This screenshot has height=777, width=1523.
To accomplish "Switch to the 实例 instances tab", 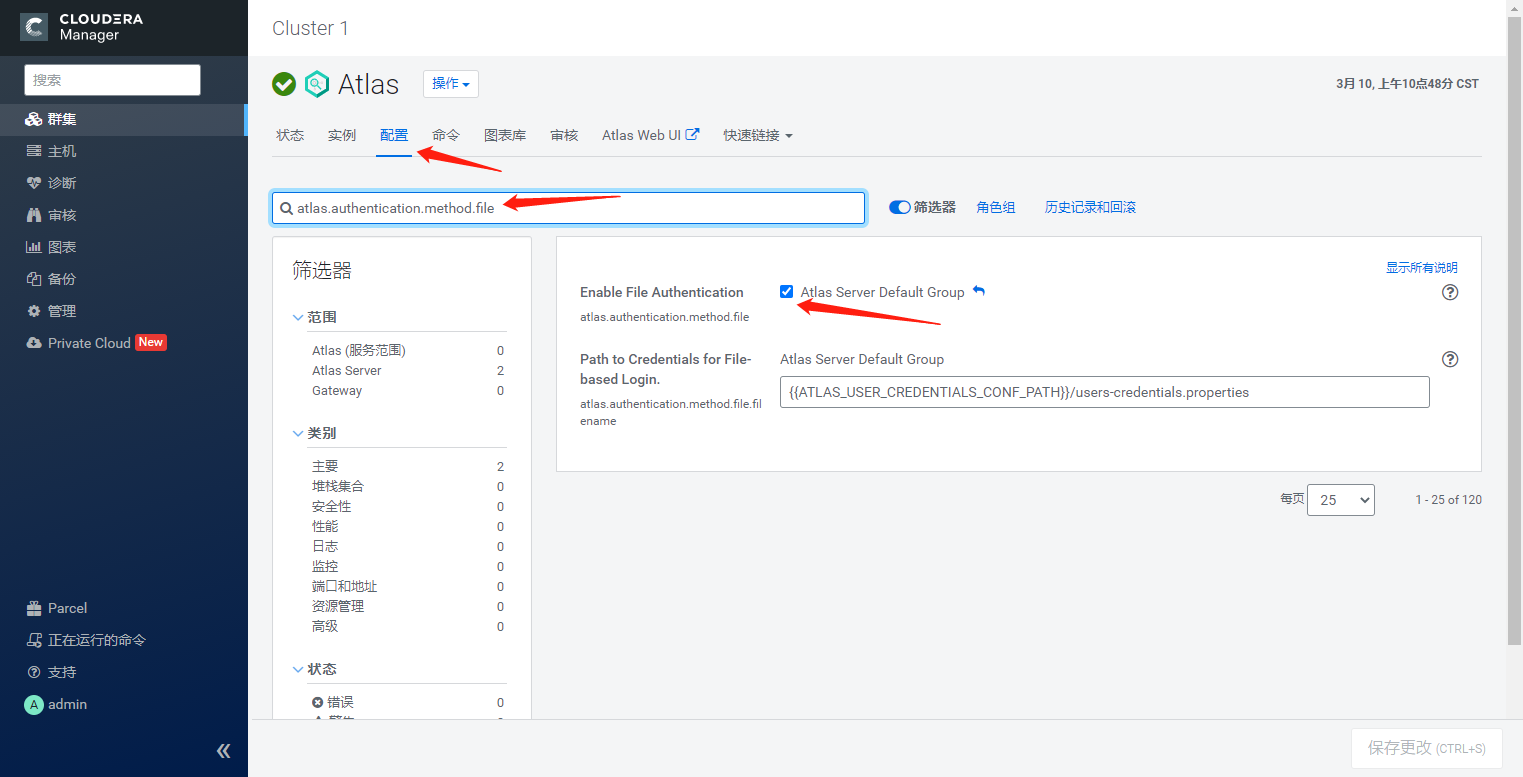I will pos(342,135).
